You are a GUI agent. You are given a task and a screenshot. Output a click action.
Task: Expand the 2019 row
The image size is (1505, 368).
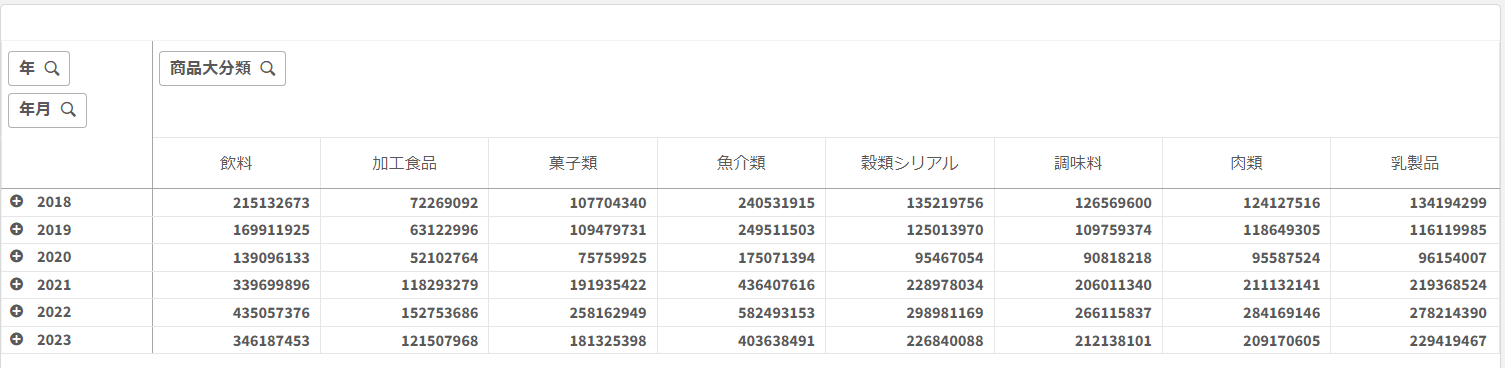16,229
